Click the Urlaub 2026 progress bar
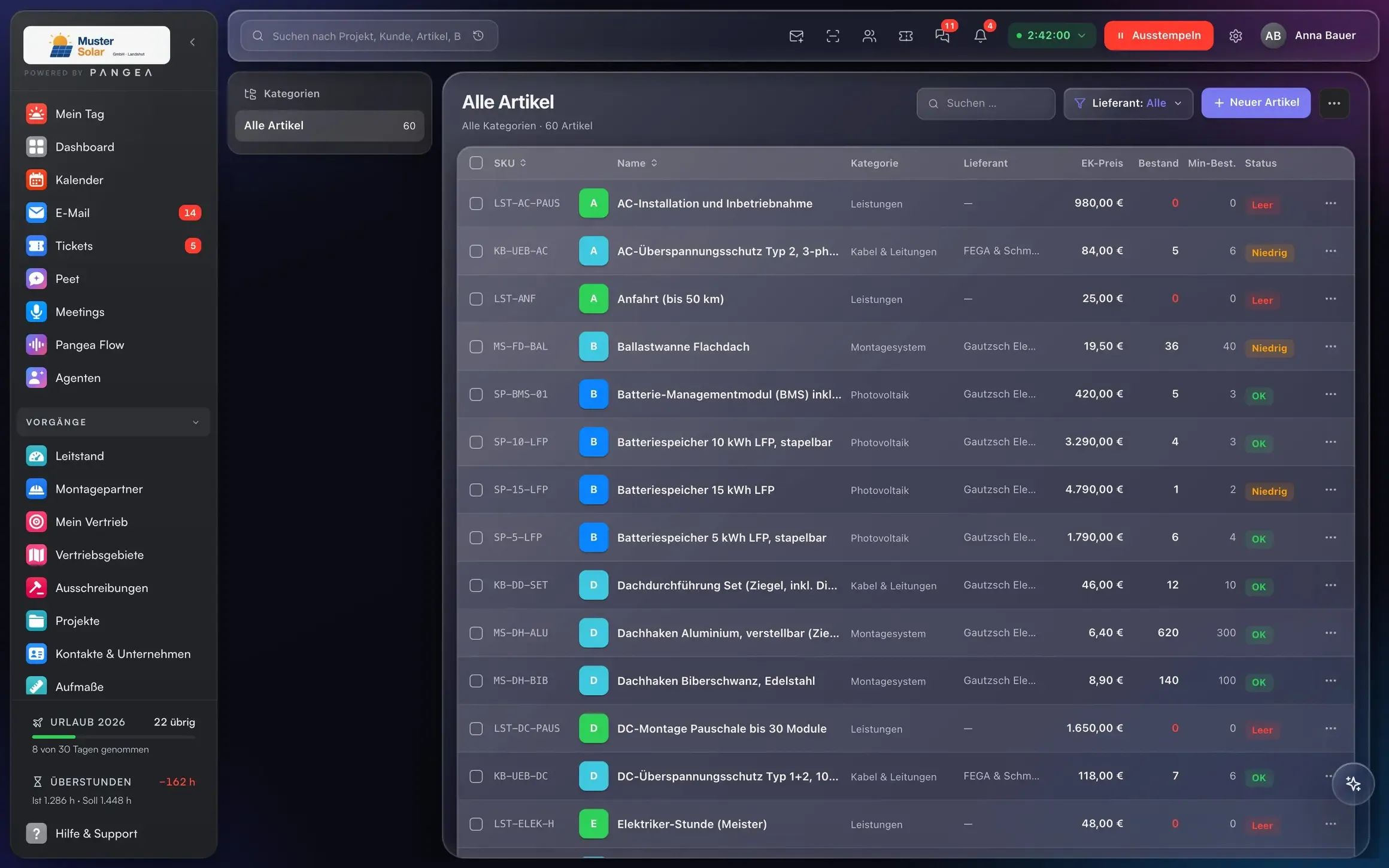The image size is (1389, 868). [114, 736]
